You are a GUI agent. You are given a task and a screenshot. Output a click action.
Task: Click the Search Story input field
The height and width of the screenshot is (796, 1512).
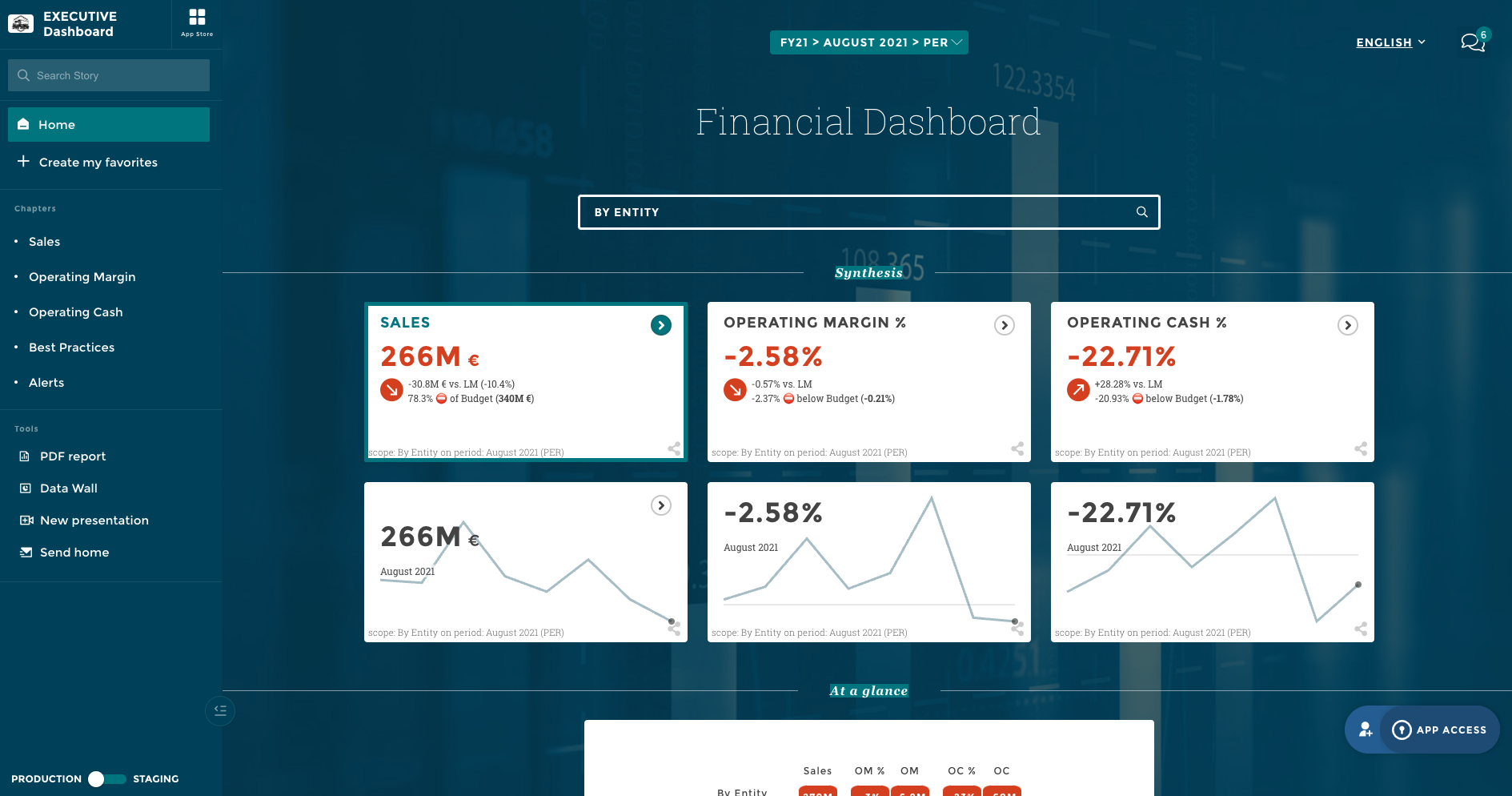click(109, 74)
